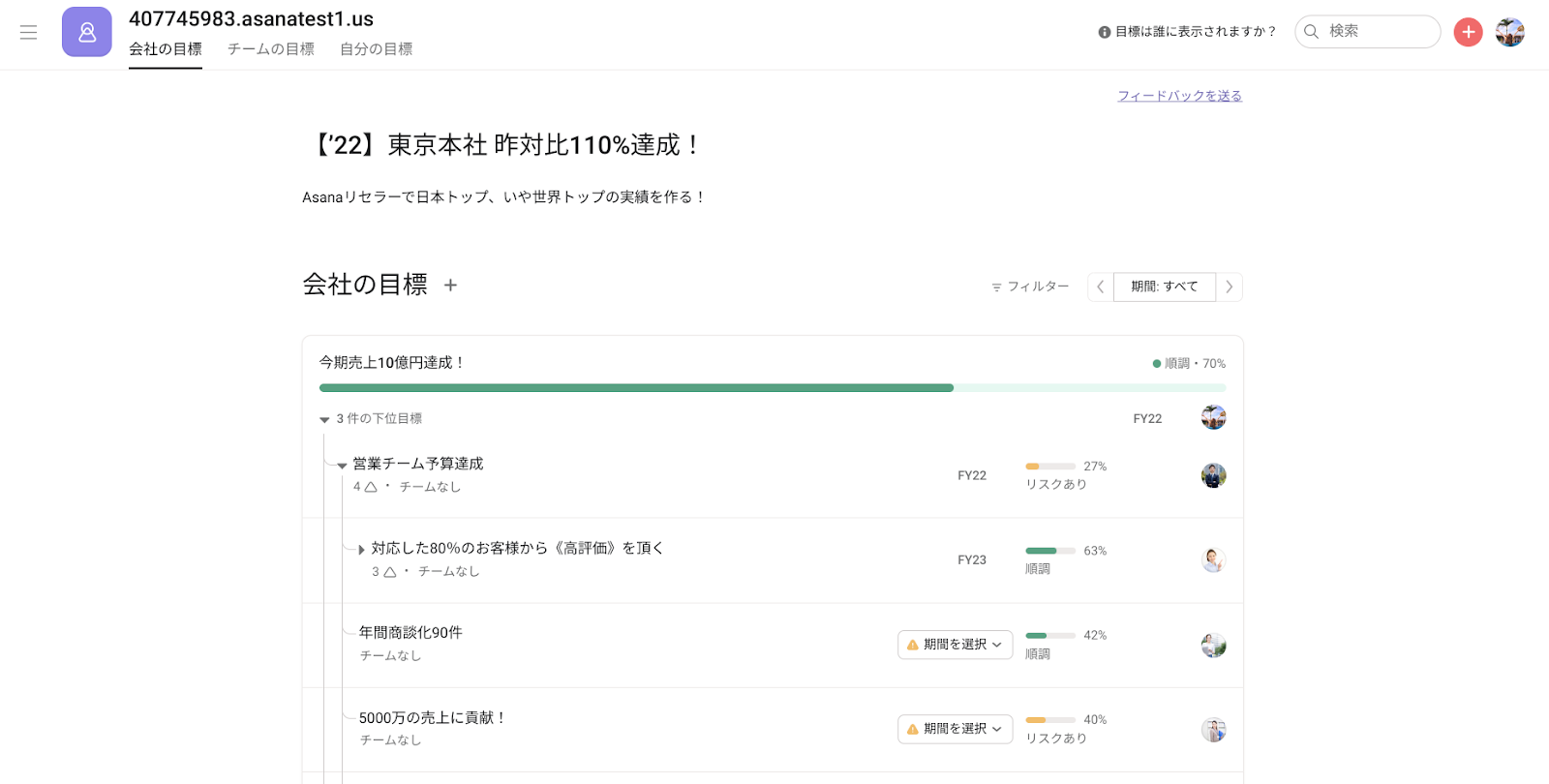Open the user profile avatar in header
This screenshot has height=784, width=1549.
[1509, 32]
